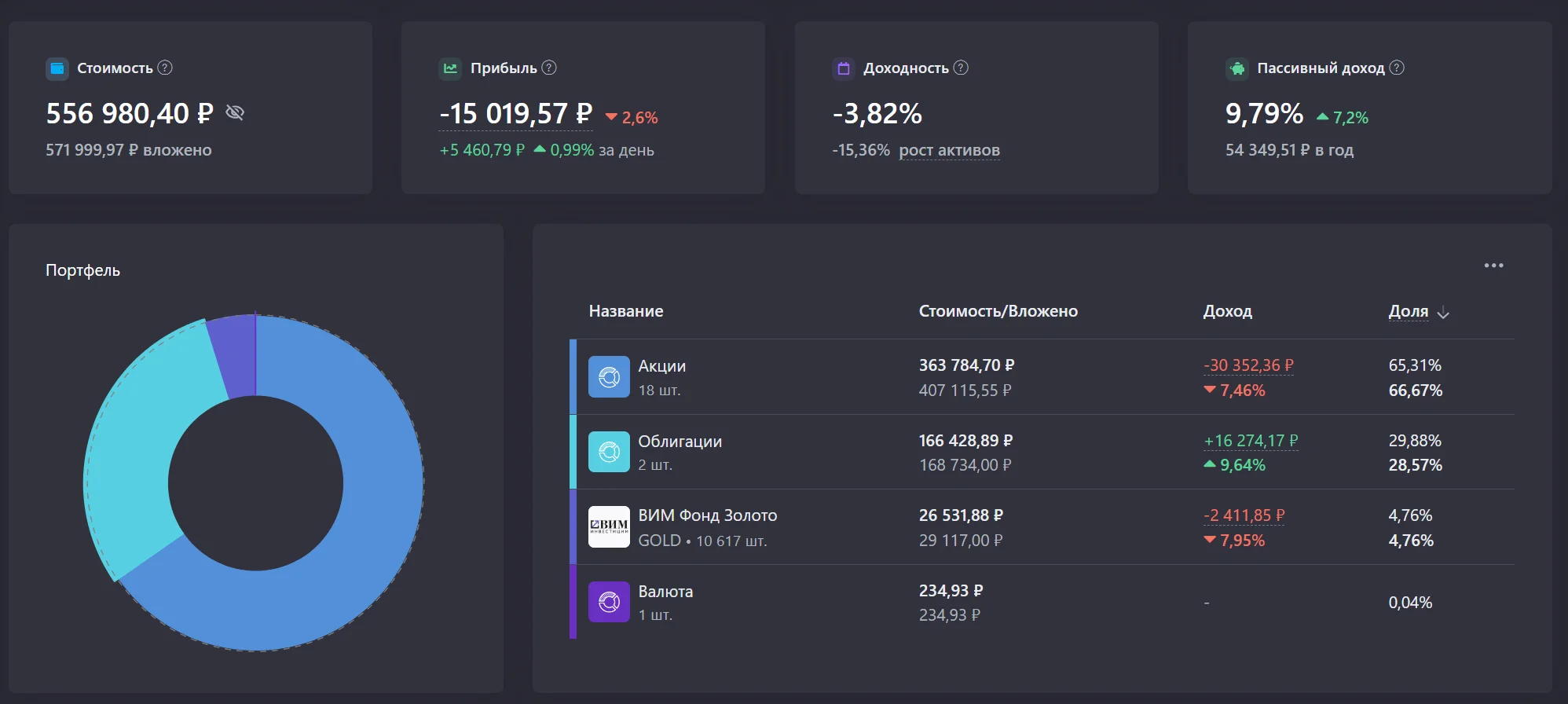Open the help tooltip next to Стоимость
The image size is (1568, 704).
point(165,68)
